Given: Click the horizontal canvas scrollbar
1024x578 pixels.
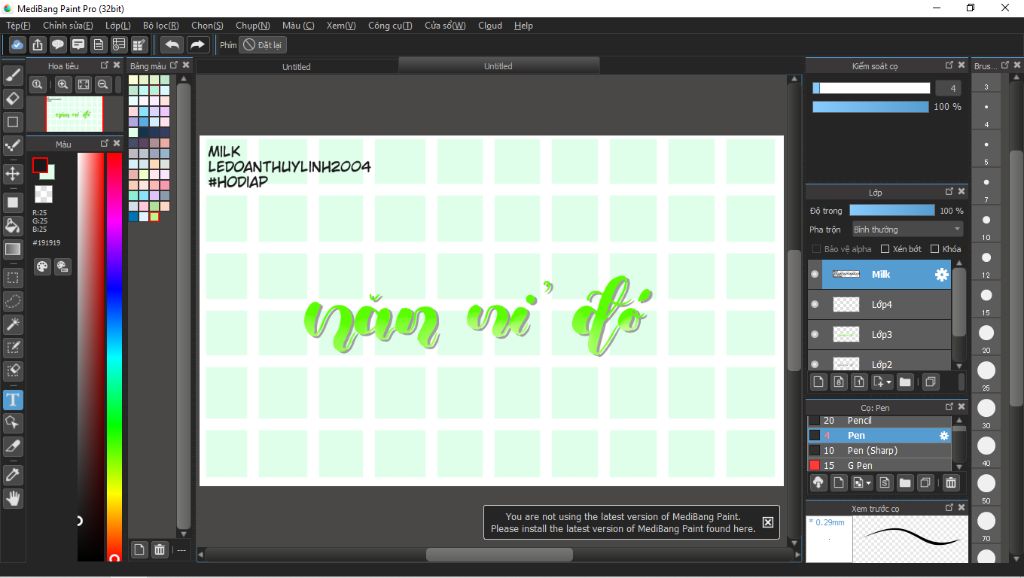Looking at the screenshot, I should tap(500, 554).
